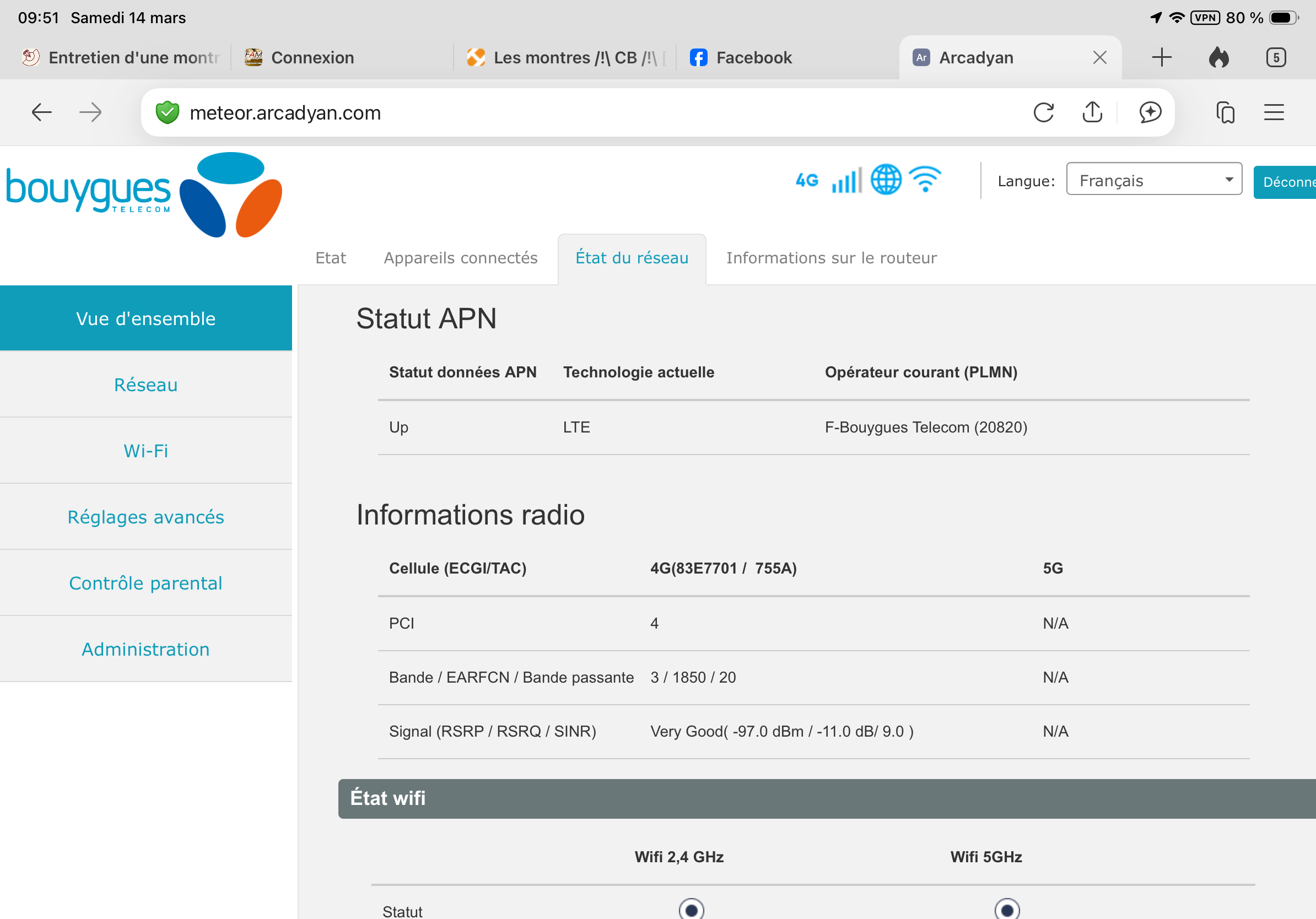Screen dimensions: 1316x919
Task: Switch to the Les montres CB tab
Action: pos(564,57)
